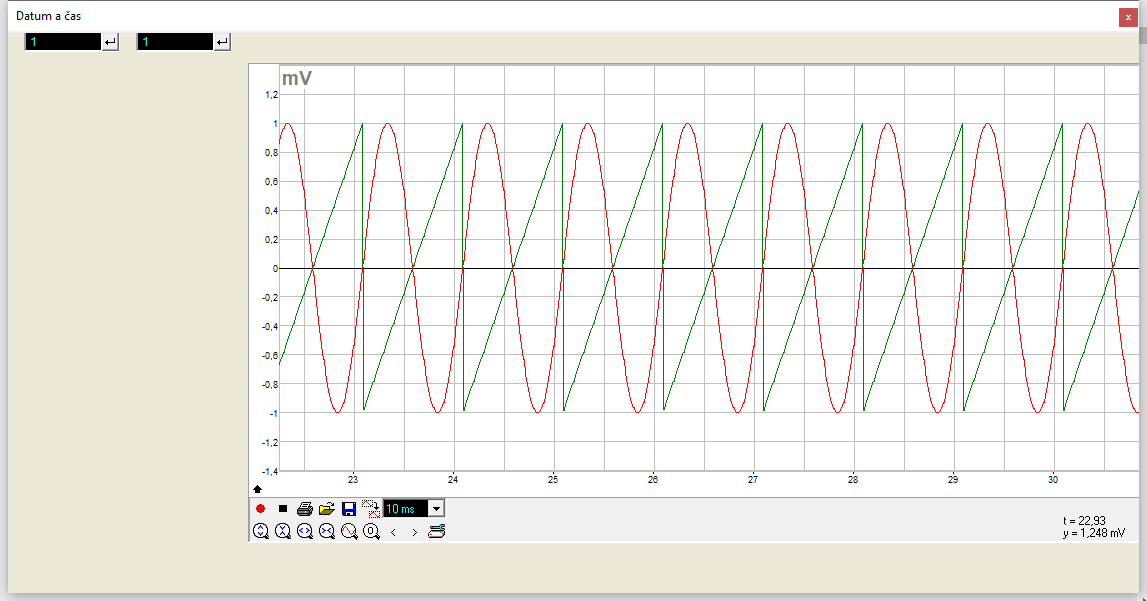Open the device settings wrench icon
The image size is (1147, 601).
[x=436, y=532]
